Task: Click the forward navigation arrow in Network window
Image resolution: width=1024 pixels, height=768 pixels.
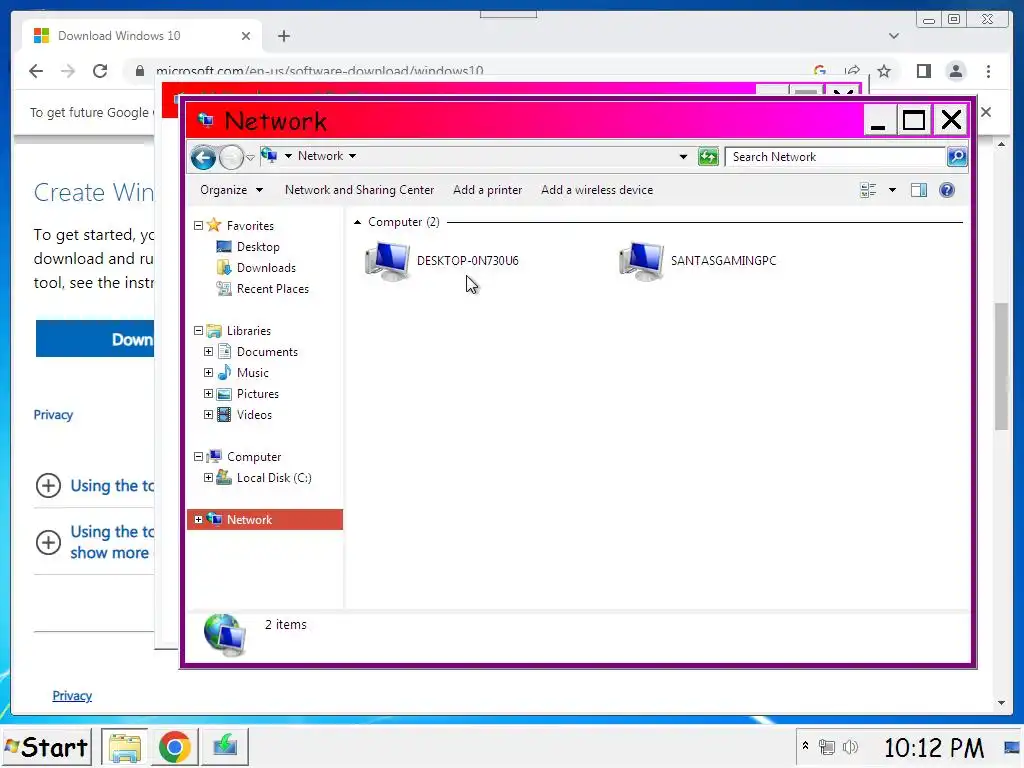Action: pyautogui.click(x=231, y=157)
